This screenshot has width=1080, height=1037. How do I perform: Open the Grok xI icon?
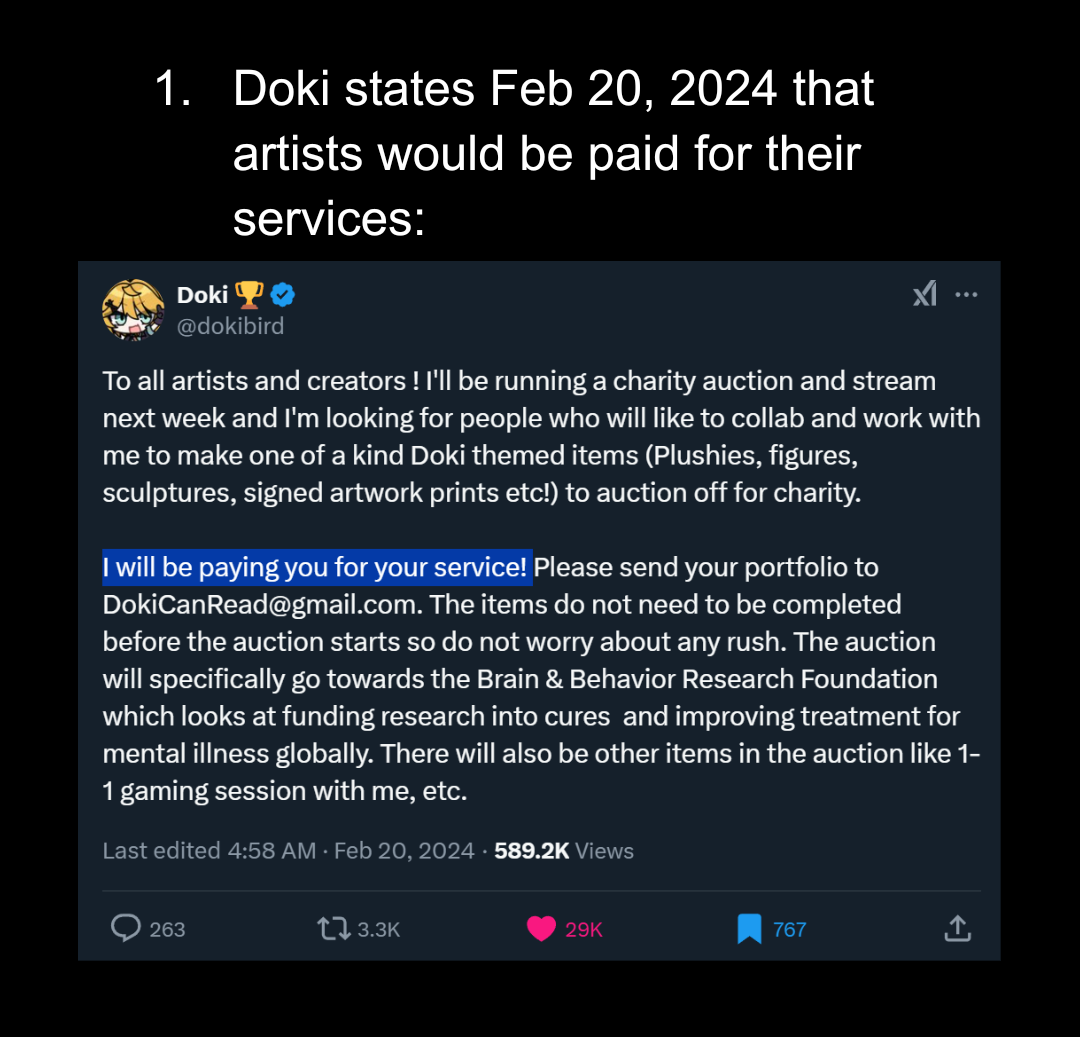click(x=925, y=294)
